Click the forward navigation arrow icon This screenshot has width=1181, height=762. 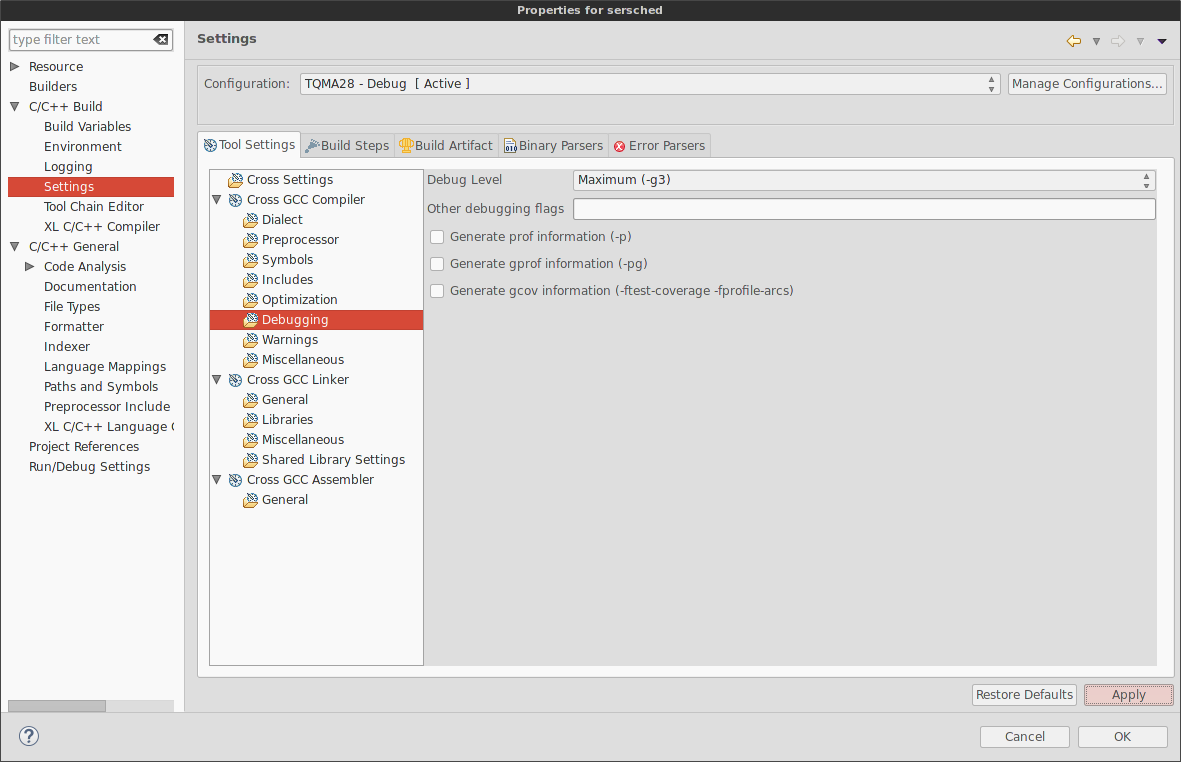[x=1118, y=41]
